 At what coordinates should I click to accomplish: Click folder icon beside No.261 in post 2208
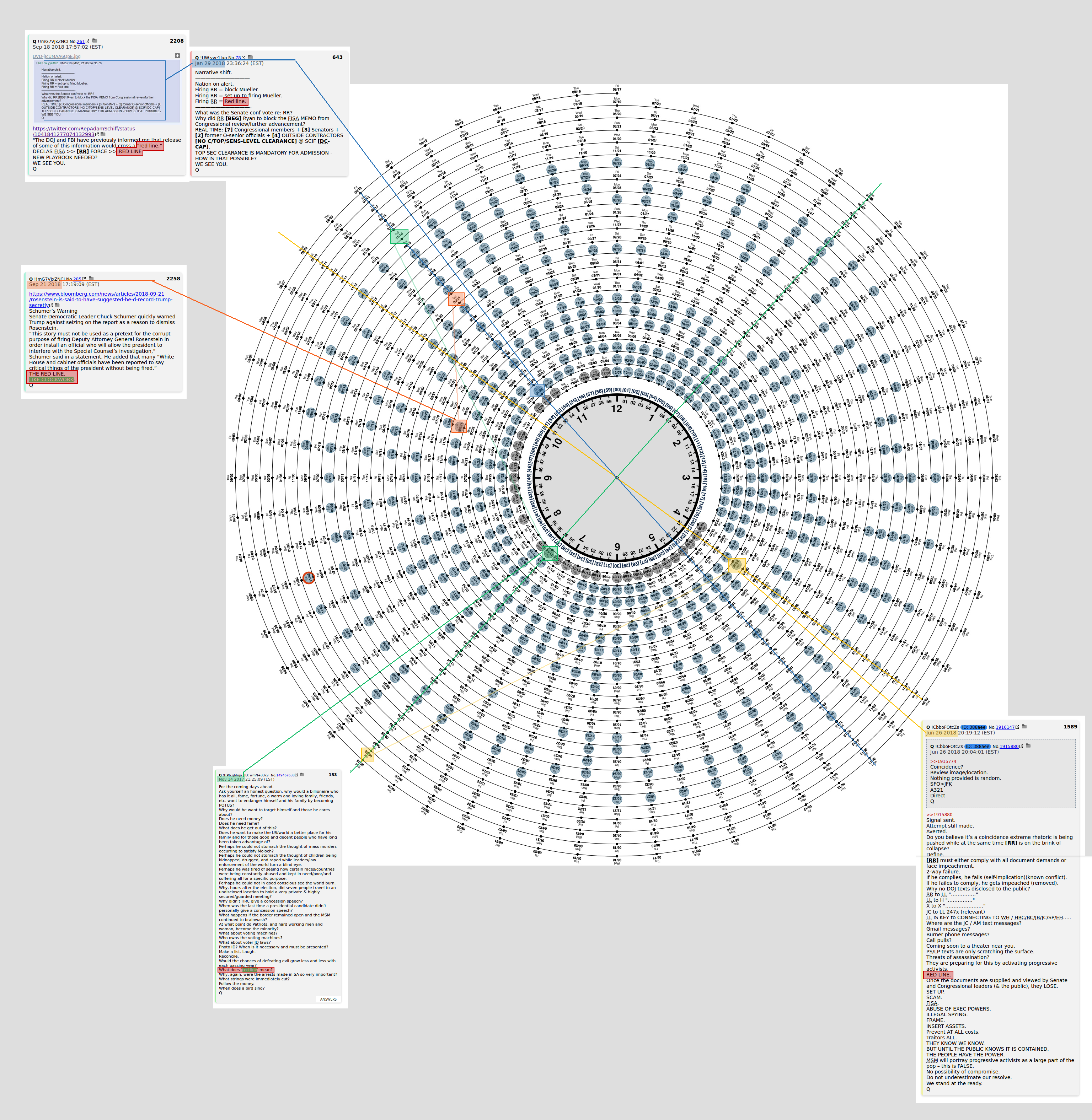tap(95, 41)
